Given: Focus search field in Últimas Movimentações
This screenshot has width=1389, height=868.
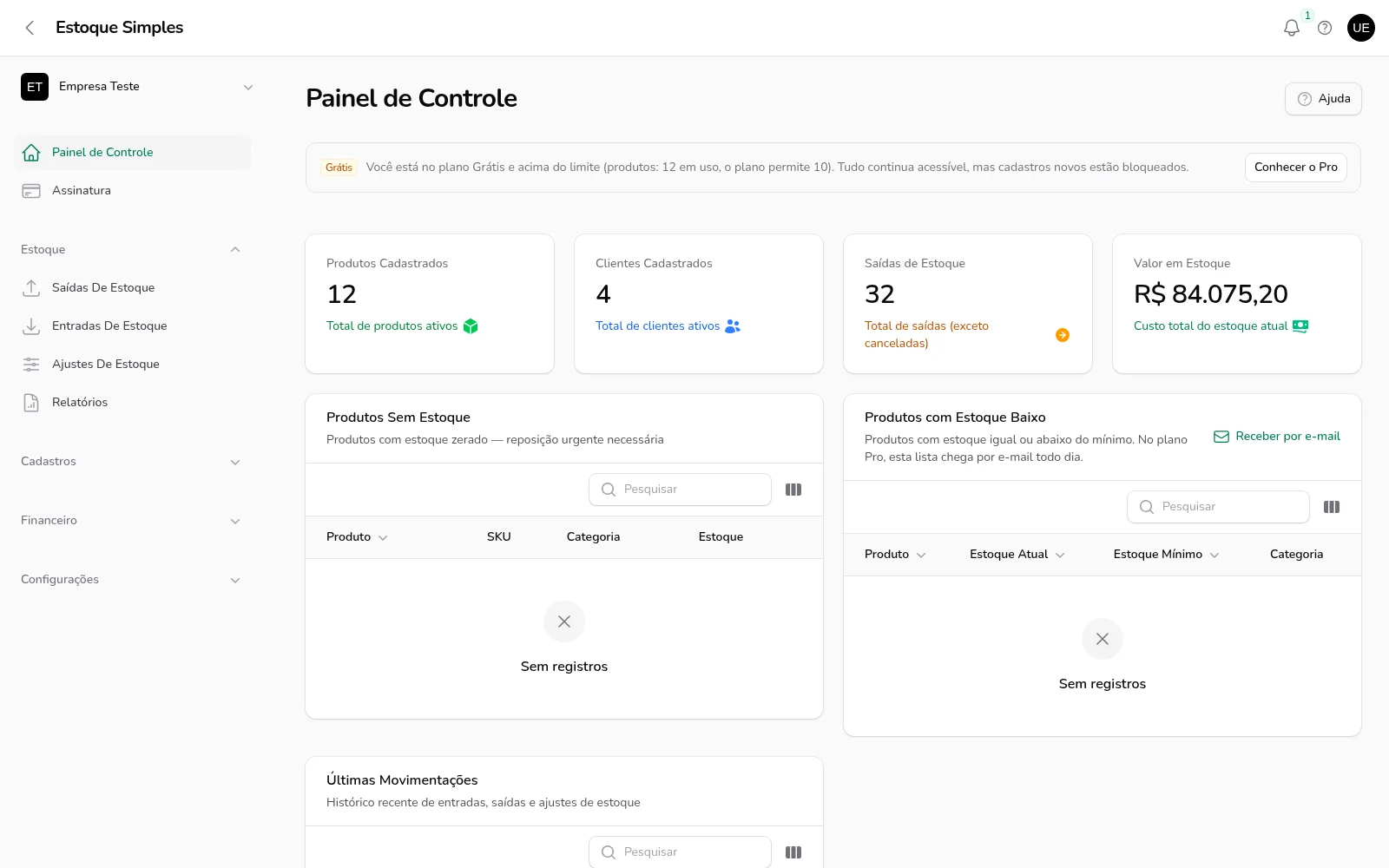Looking at the screenshot, I should click(x=680, y=852).
